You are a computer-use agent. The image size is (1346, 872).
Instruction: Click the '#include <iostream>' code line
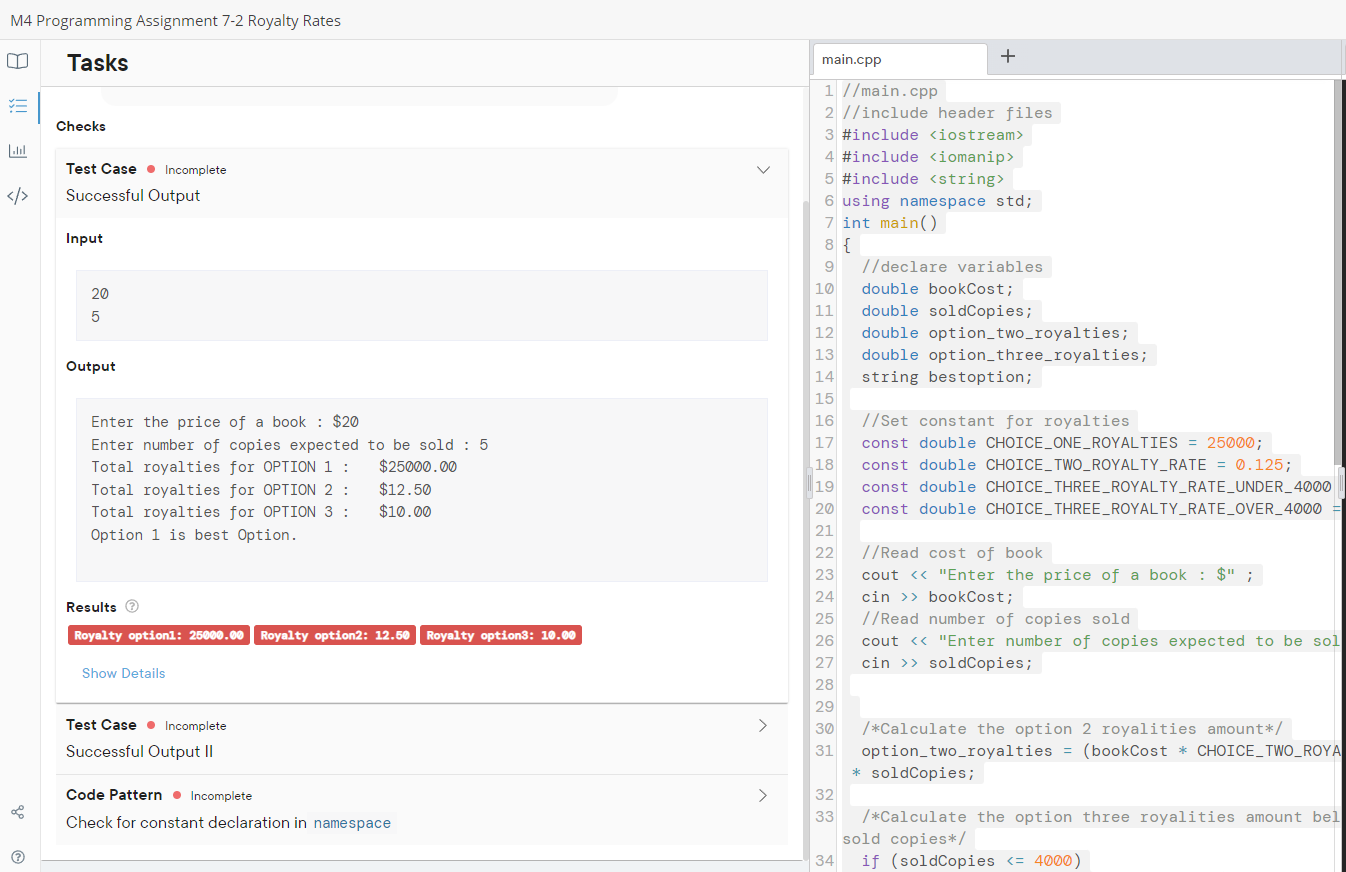pyautogui.click(x=932, y=135)
